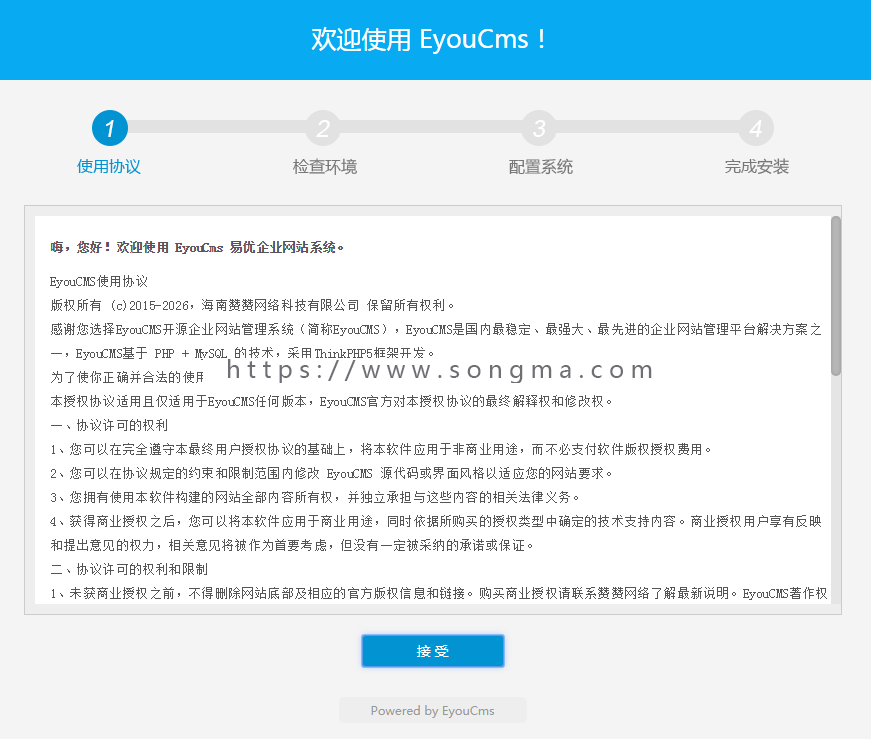Select step 2 circle for 检查环境
Screen dimensions: 871x739
point(323,128)
